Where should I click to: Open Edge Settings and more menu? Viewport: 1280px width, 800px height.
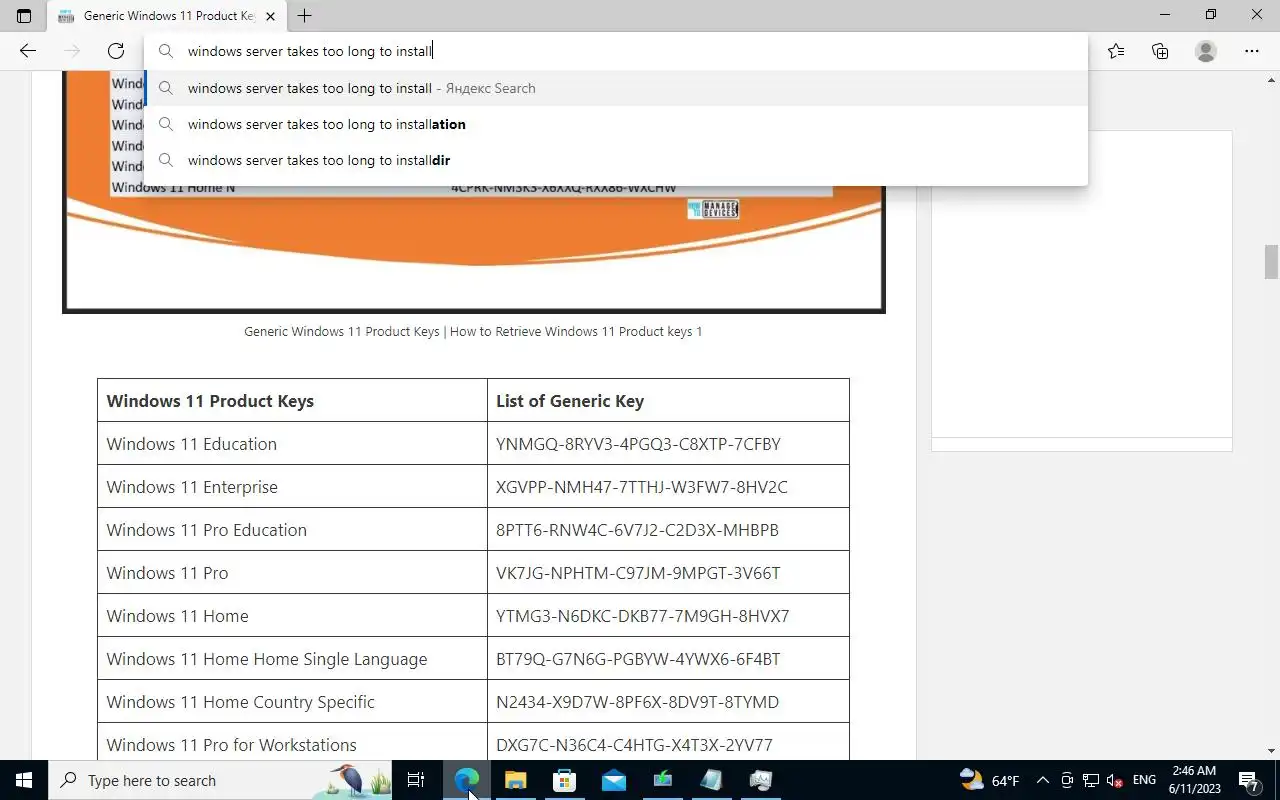pos(1252,51)
